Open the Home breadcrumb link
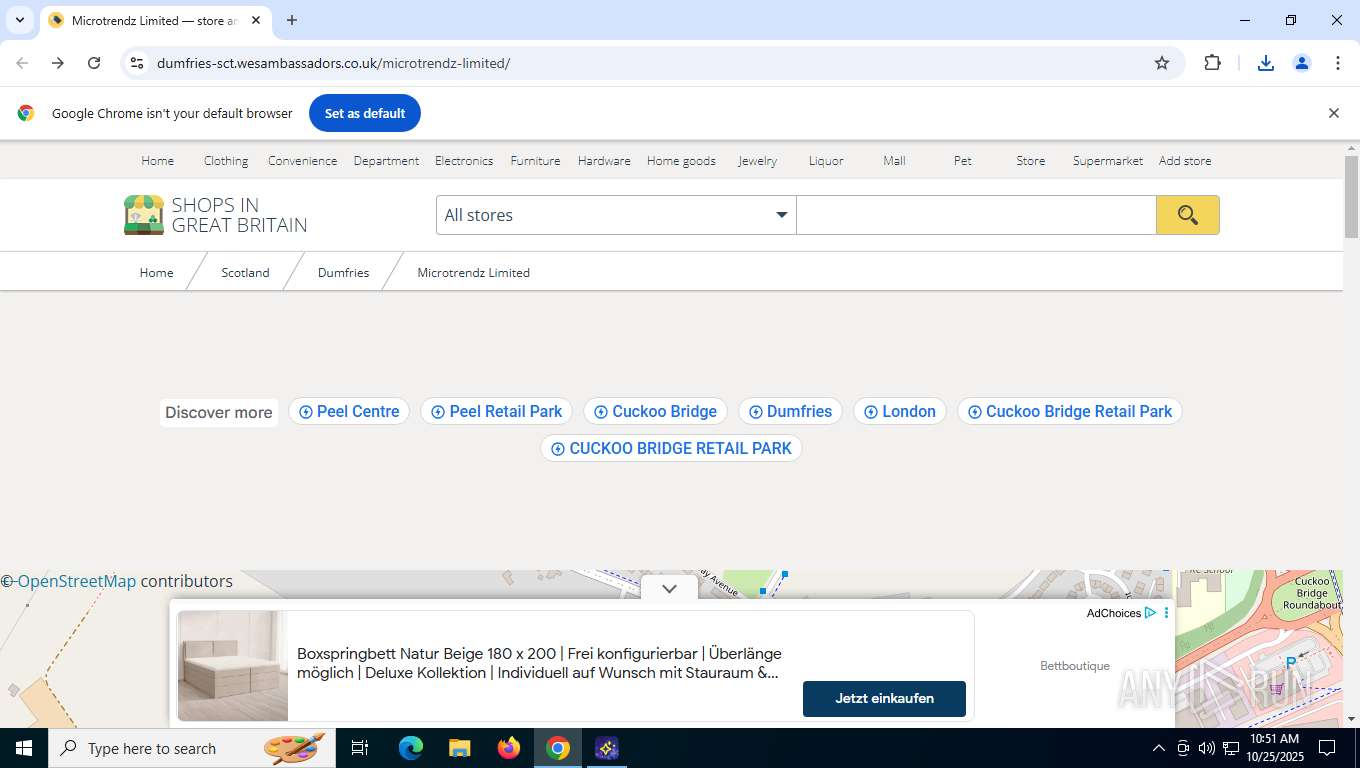Image resolution: width=1360 pixels, height=768 pixels. (156, 272)
